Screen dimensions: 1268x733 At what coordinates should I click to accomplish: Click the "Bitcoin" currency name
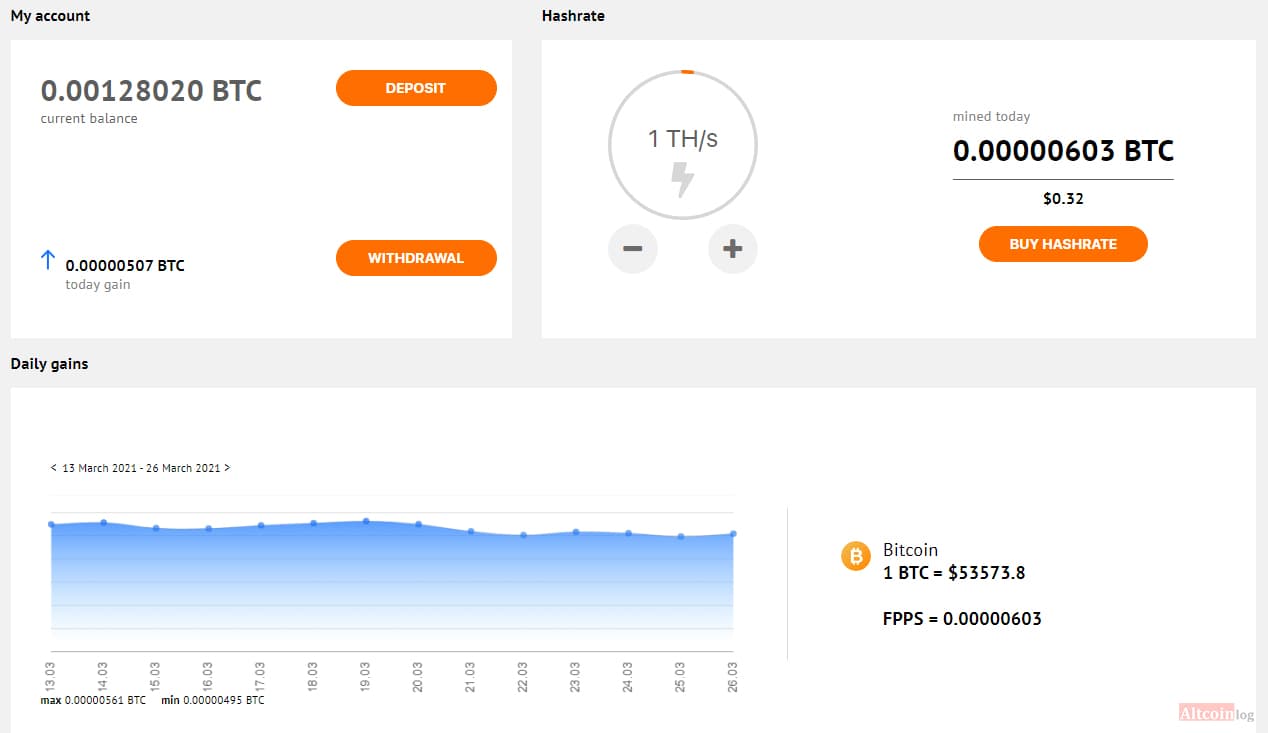(x=910, y=550)
